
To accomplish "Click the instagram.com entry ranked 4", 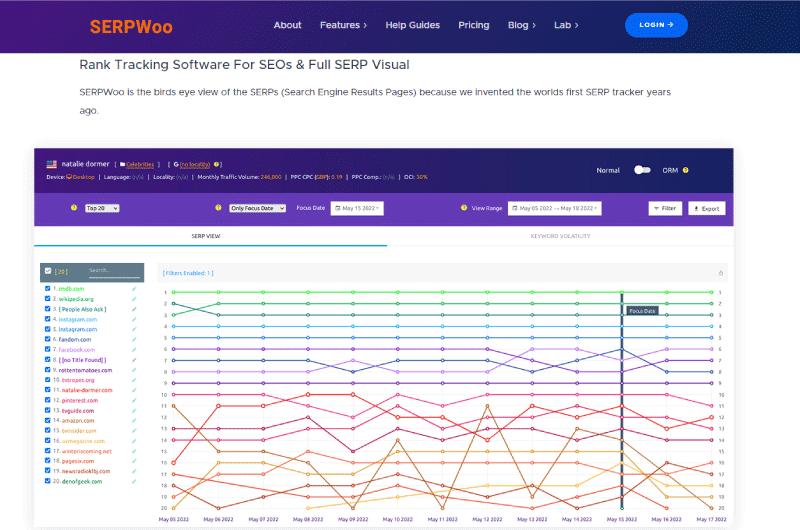I will tap(78, 319).
